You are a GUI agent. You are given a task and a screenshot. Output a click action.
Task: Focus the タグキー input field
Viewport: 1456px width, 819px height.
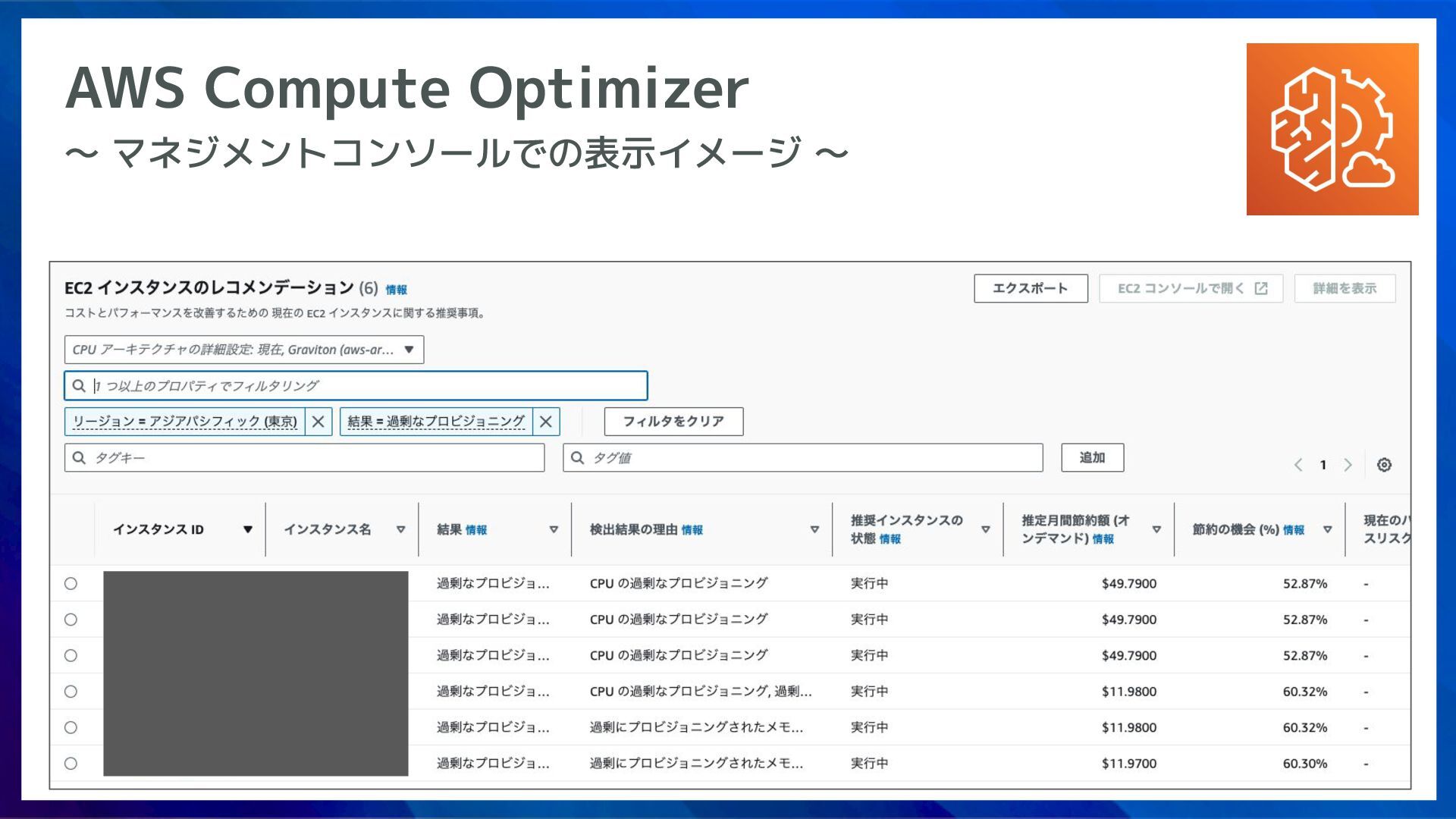(304, 458)
